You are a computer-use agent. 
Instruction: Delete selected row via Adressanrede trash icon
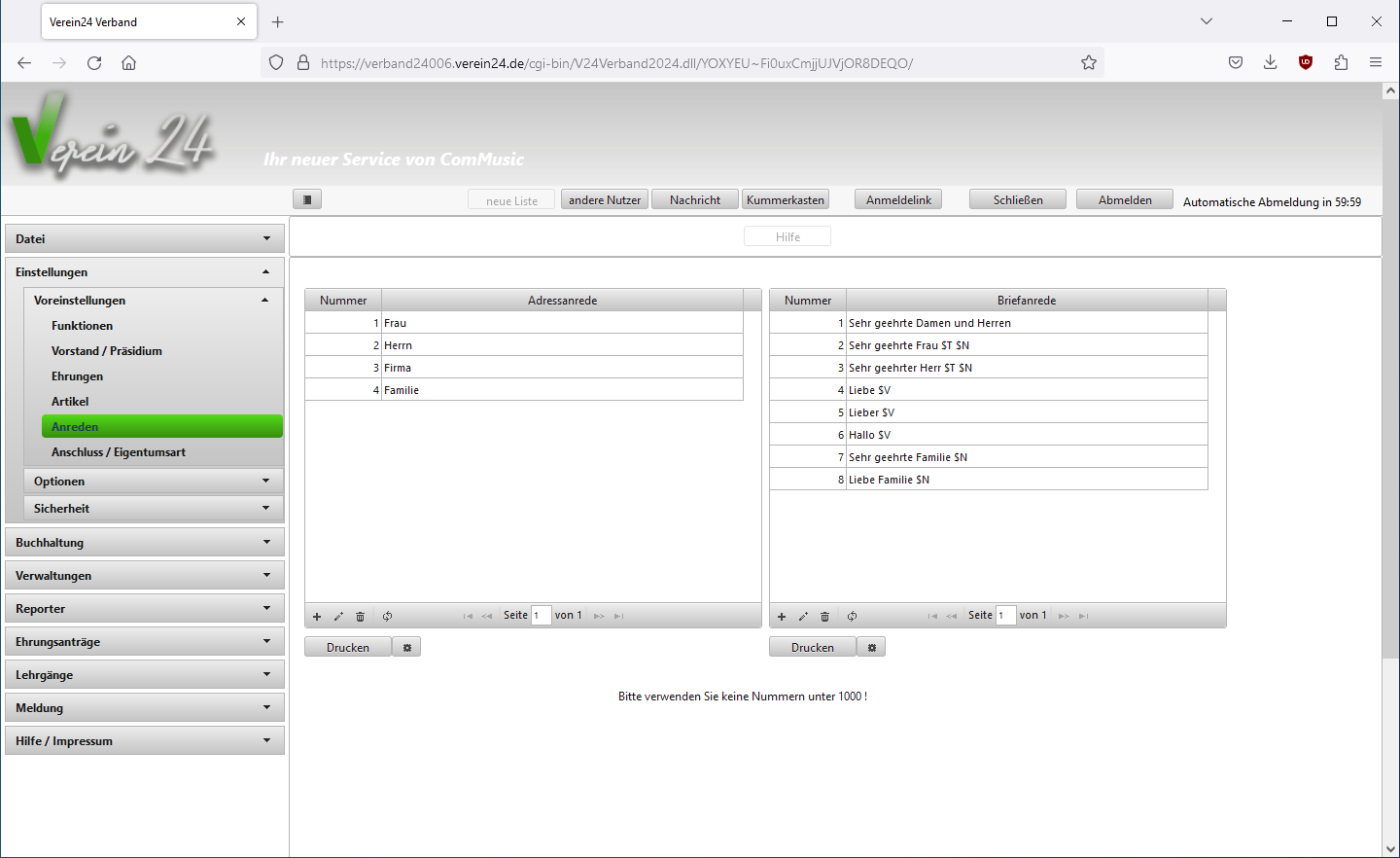tap(360, 617)
